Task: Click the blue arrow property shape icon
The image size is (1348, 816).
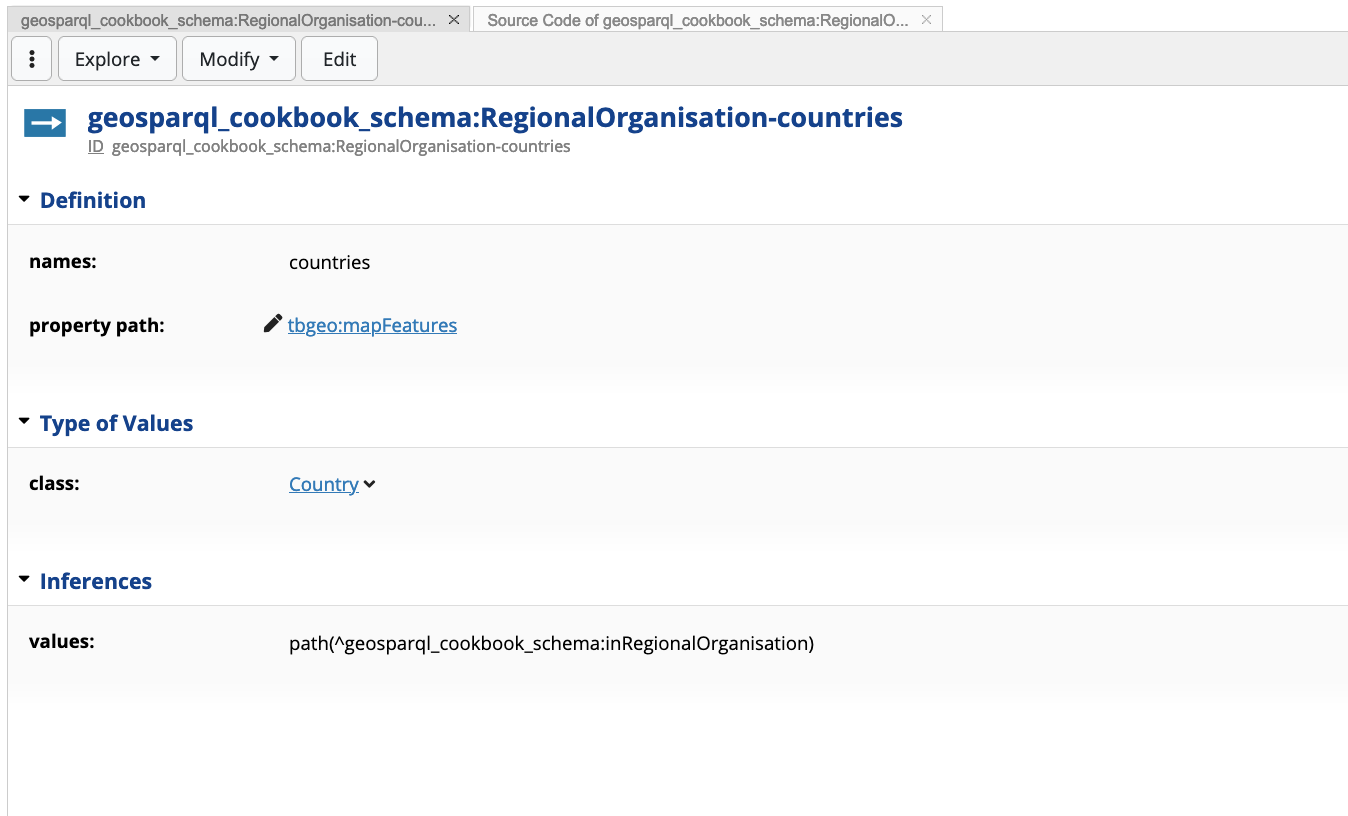Action: (x=45, y=123)
